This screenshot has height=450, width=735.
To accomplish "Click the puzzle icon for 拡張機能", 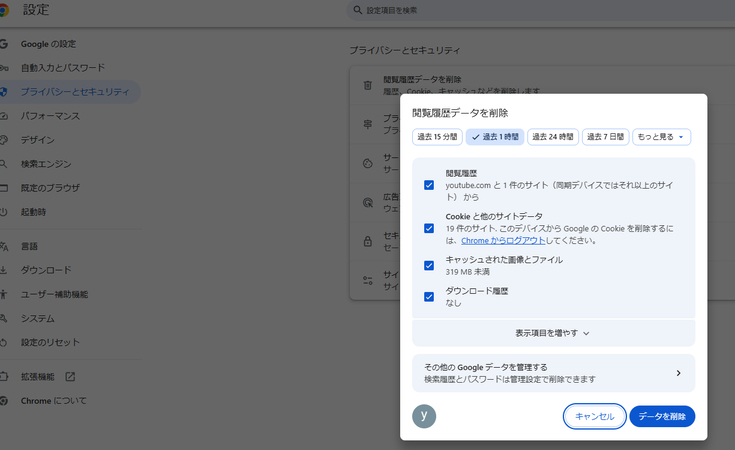I will (4, 376).
